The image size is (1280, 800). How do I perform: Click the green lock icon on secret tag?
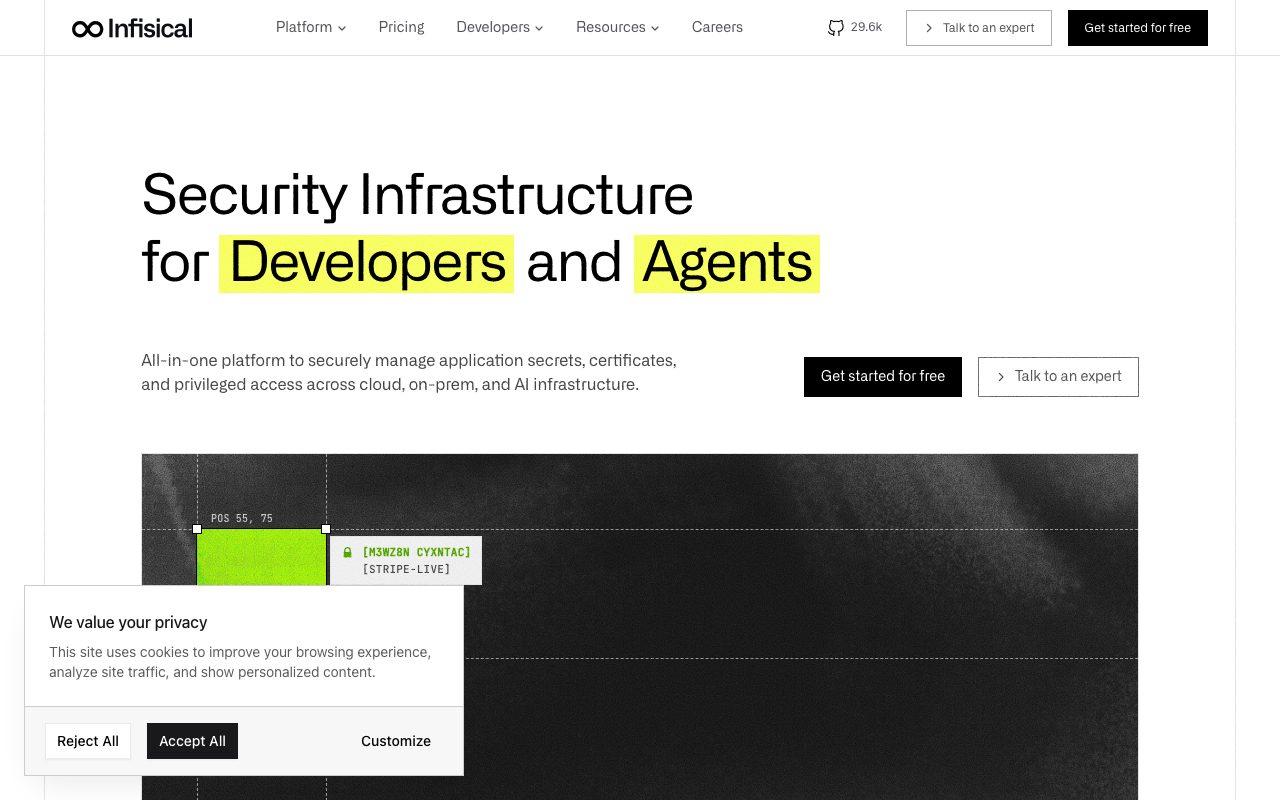tap(348, 552)
